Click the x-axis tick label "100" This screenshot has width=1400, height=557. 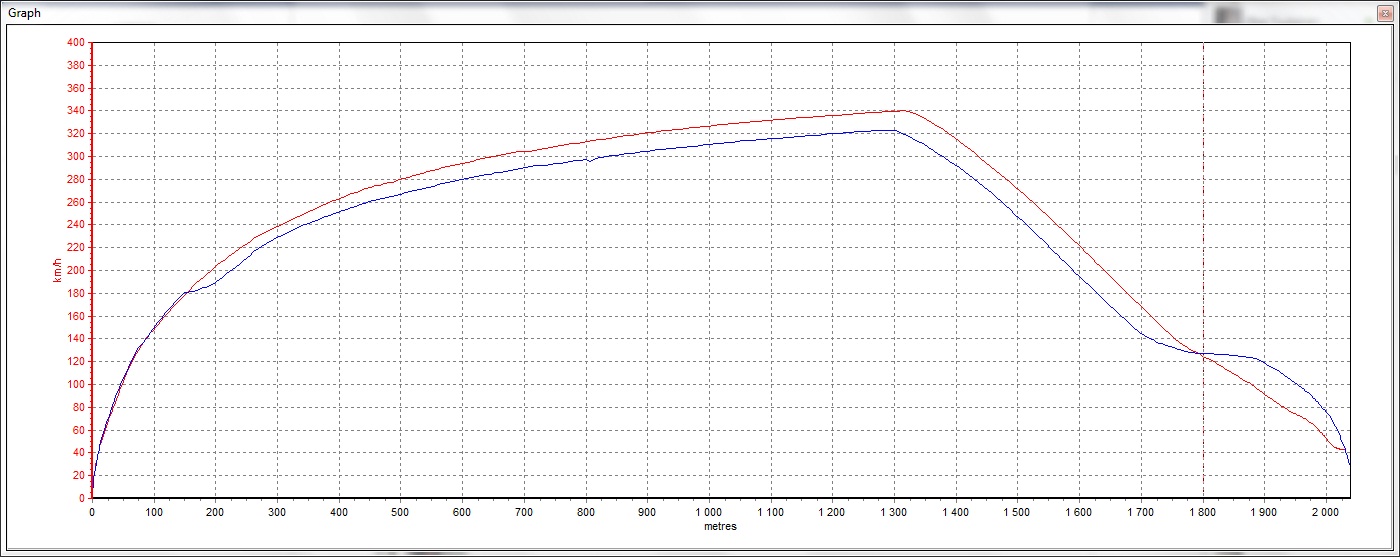(154, 511)
